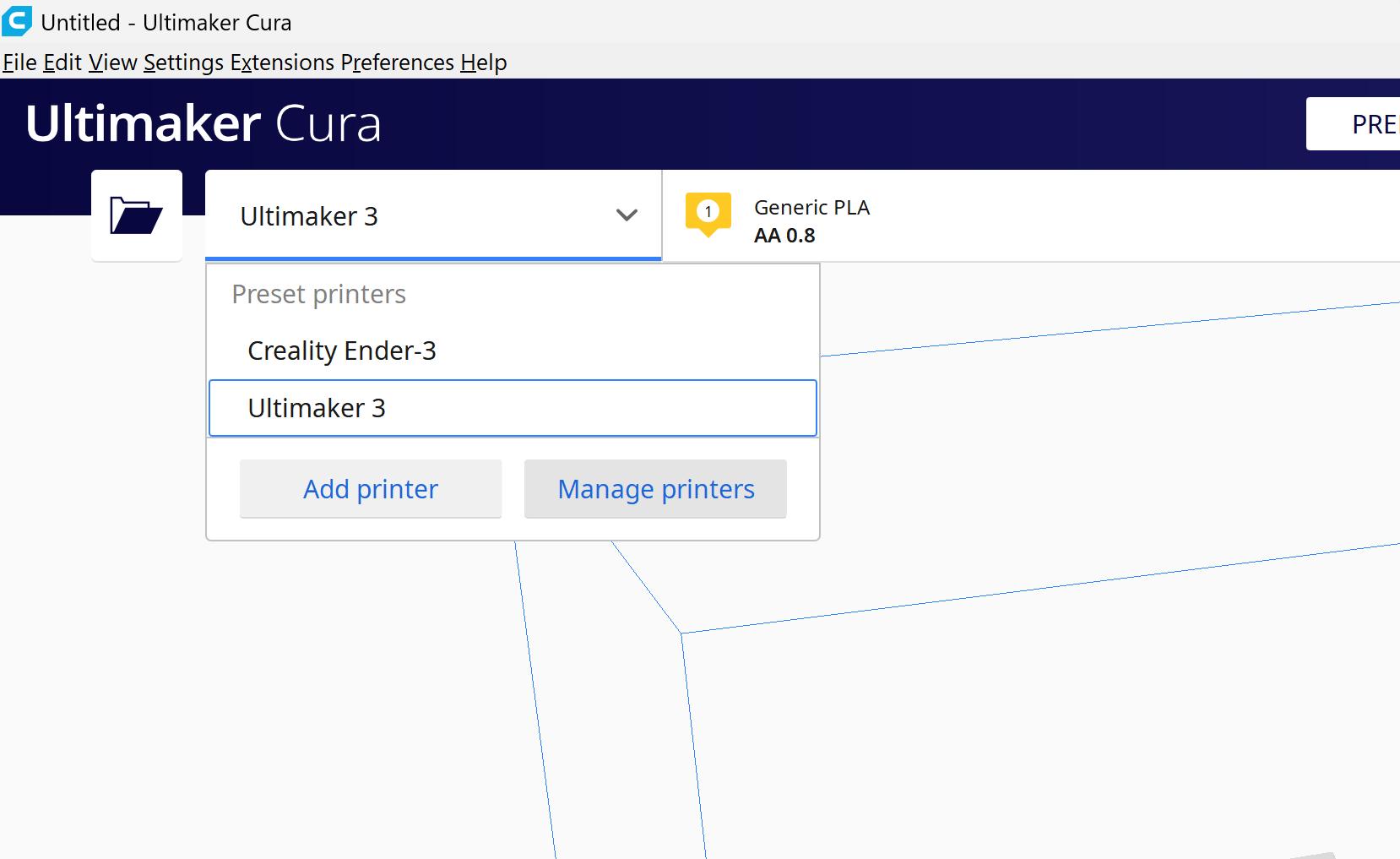Click the open file folder icon
The image size is (1400, 859).
pyautogui.click(x=137, y=215)
